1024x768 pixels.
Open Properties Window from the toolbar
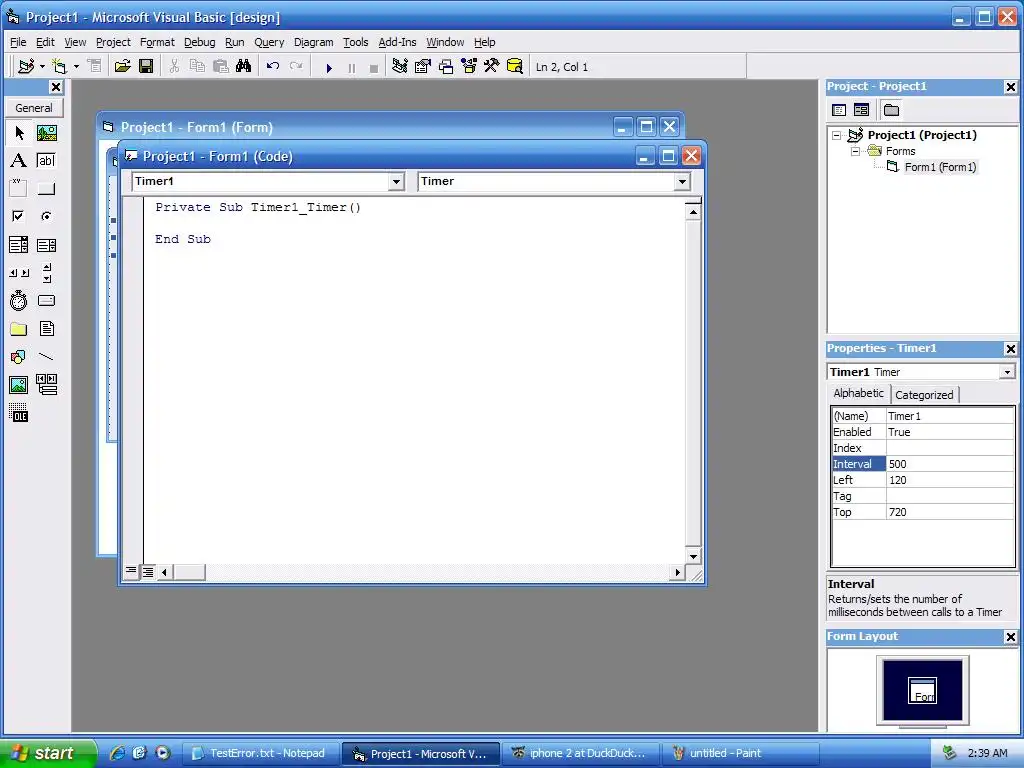(423, 67)
